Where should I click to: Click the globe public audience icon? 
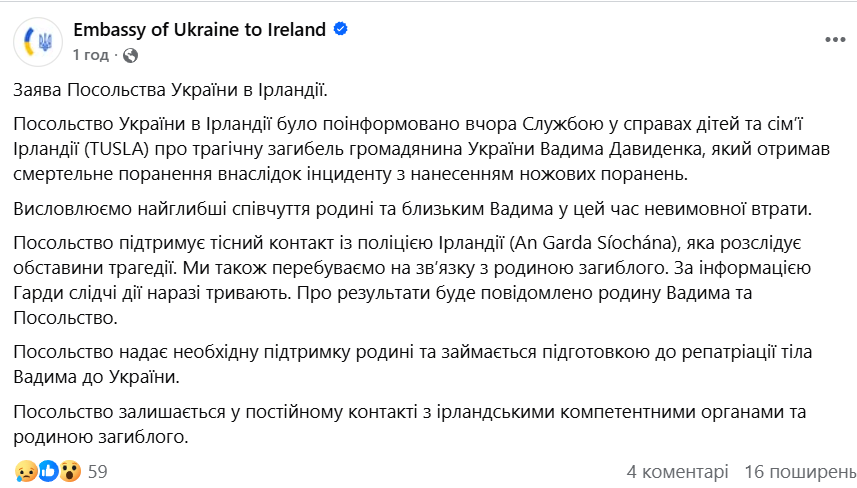point(130,54)
